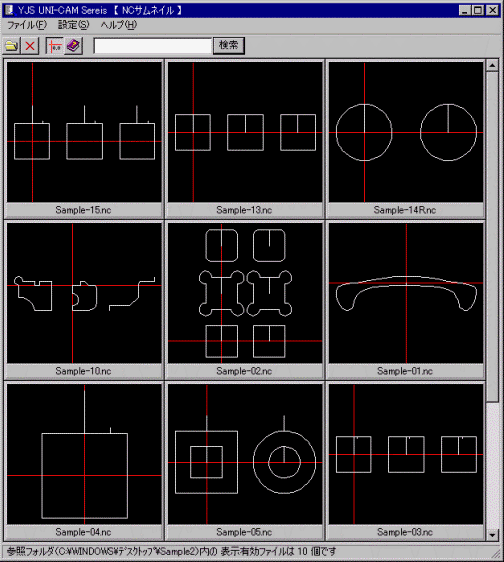Open the 設定(S) menu
Viewport: 504px width, 562px height.
(73, 25)
